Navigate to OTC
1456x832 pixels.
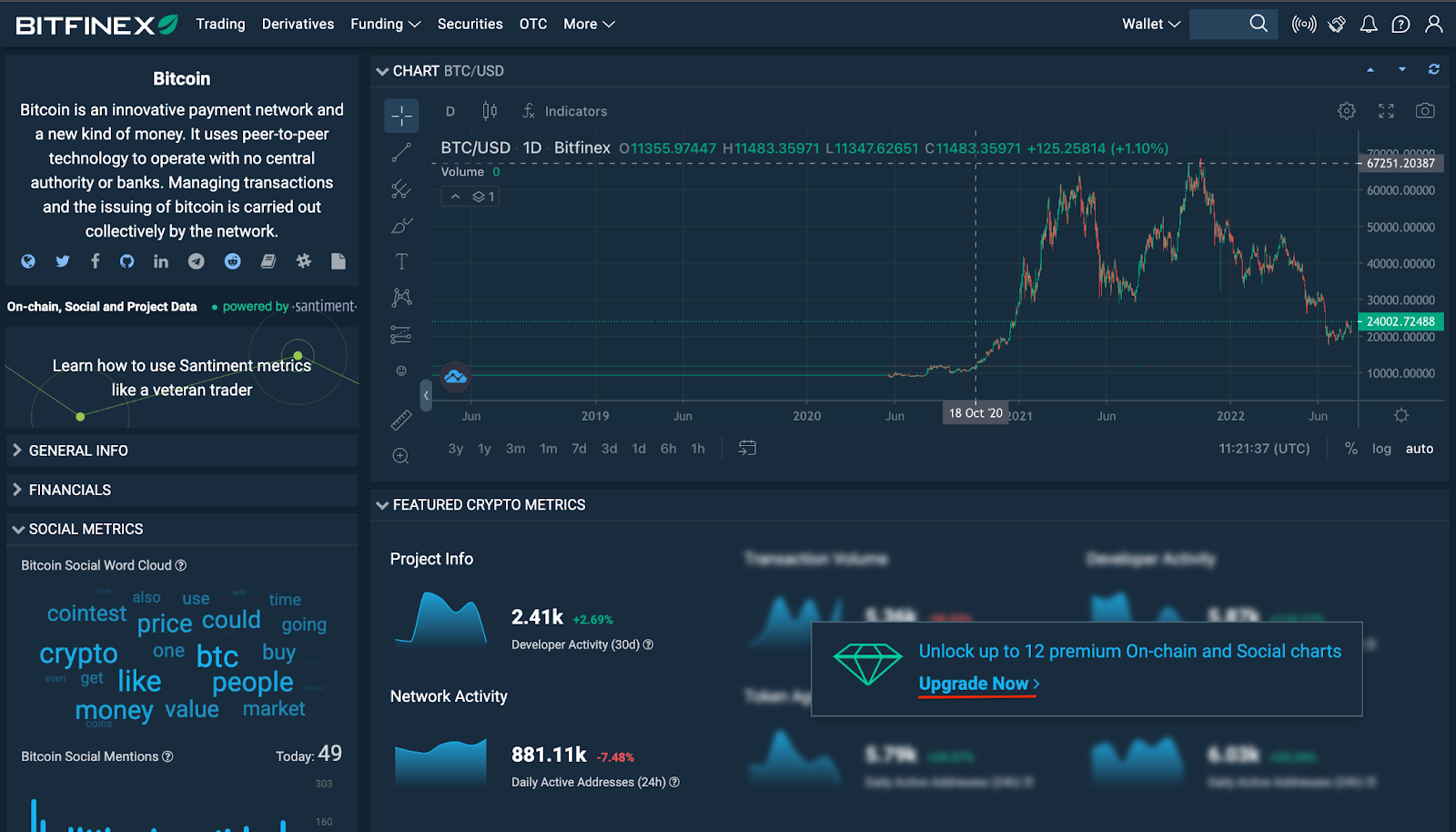point(533,24)
